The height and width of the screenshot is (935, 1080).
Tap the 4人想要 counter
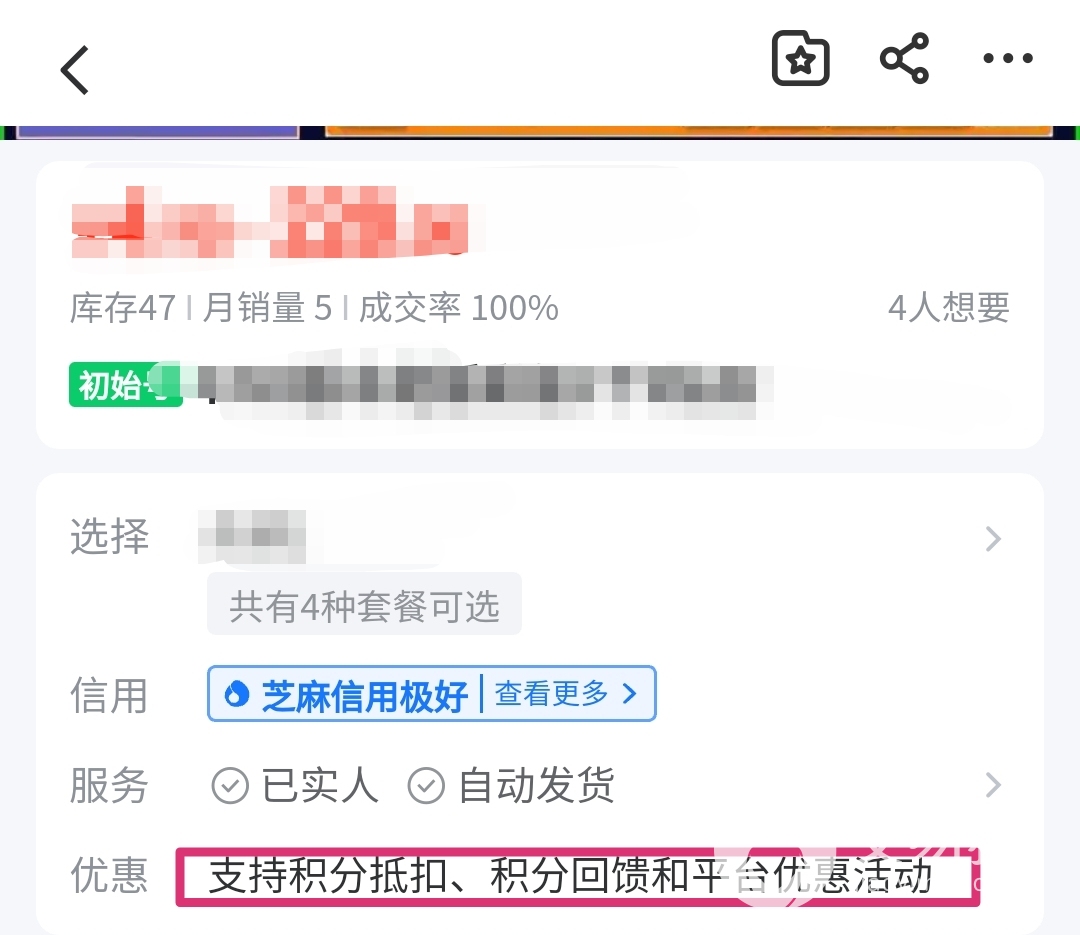[948, 307]
